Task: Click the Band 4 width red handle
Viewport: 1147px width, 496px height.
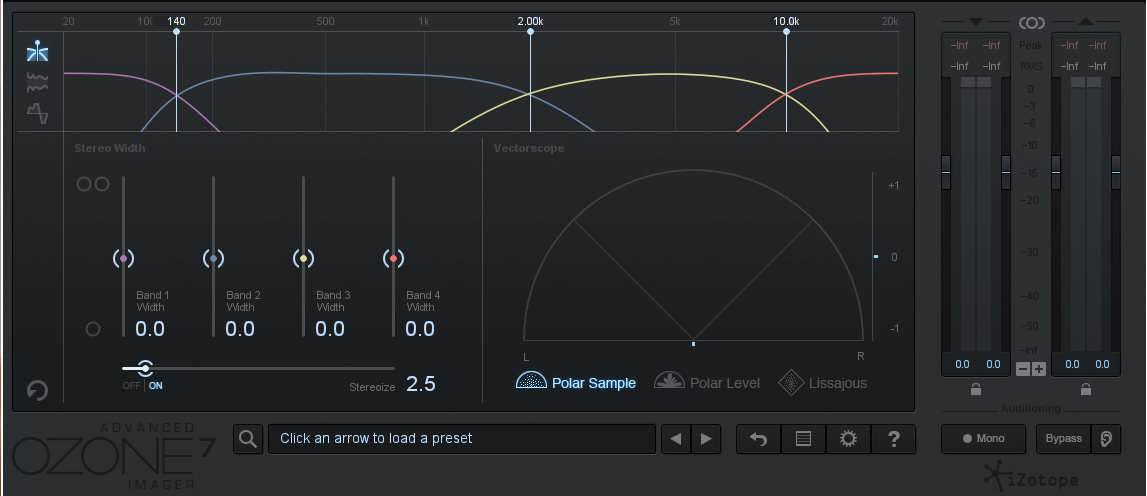Action: coord(394,258)
